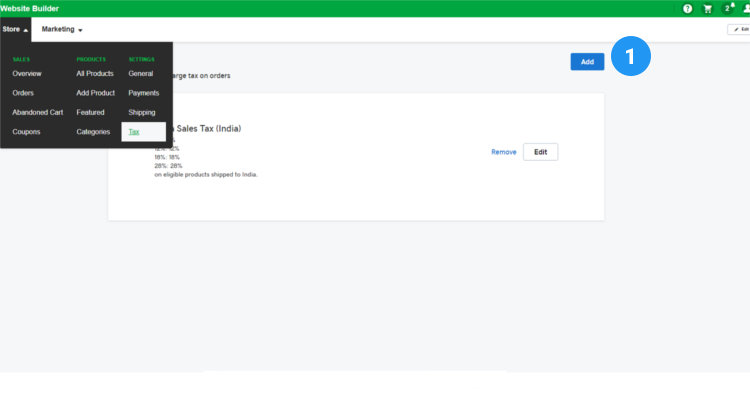The image size is (750, 400).
Task: Open the Coupons menu entry
Action: [26, 132]
